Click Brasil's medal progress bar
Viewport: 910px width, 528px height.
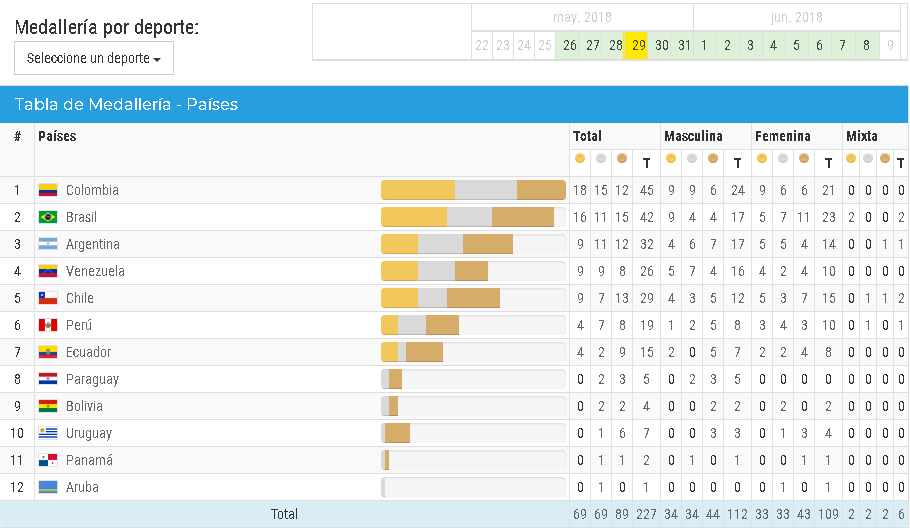coord(473,217)
